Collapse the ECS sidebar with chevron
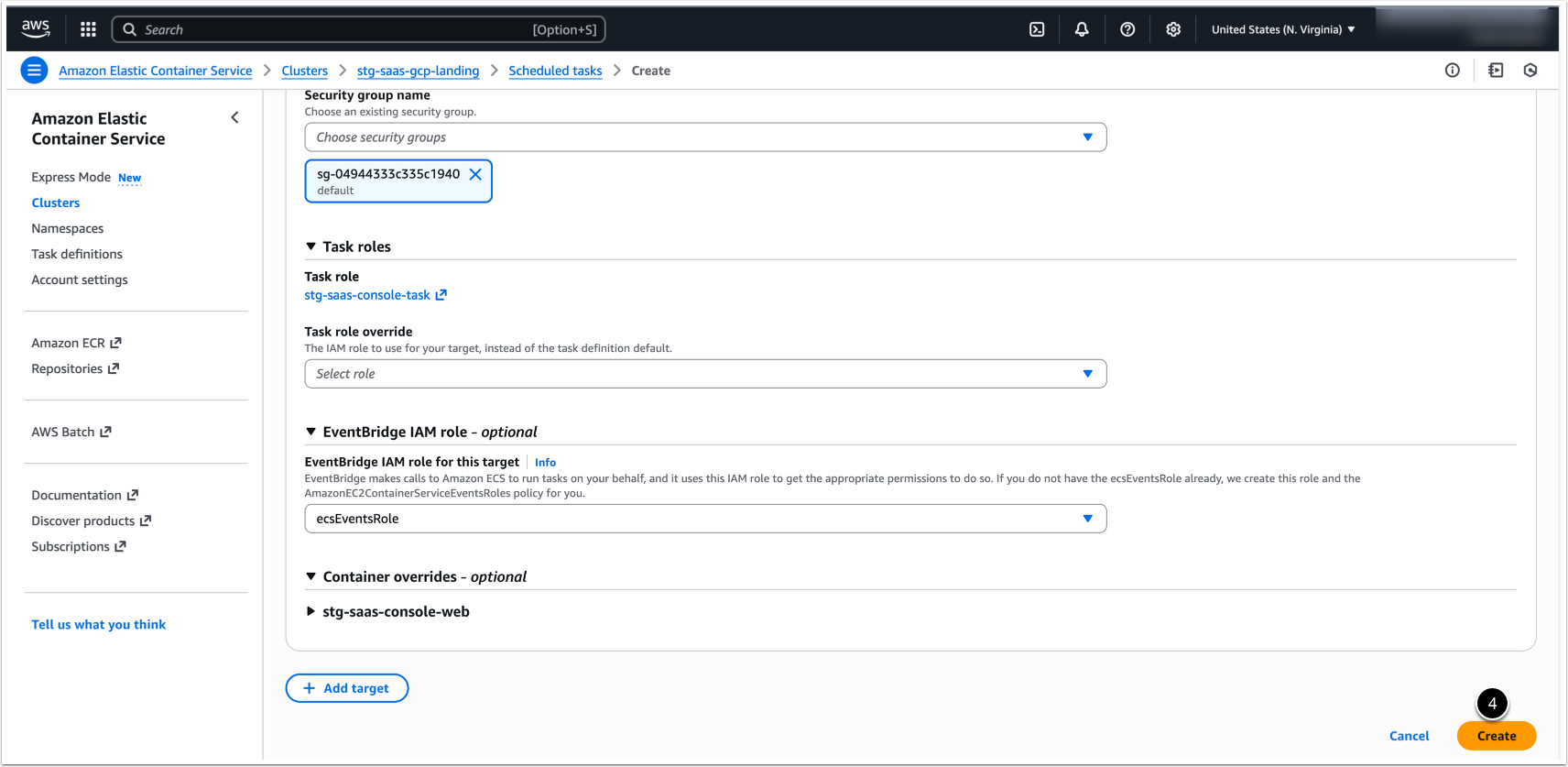Image resolution: width=1568 pixels, height=767 pixels. [235, 117]
